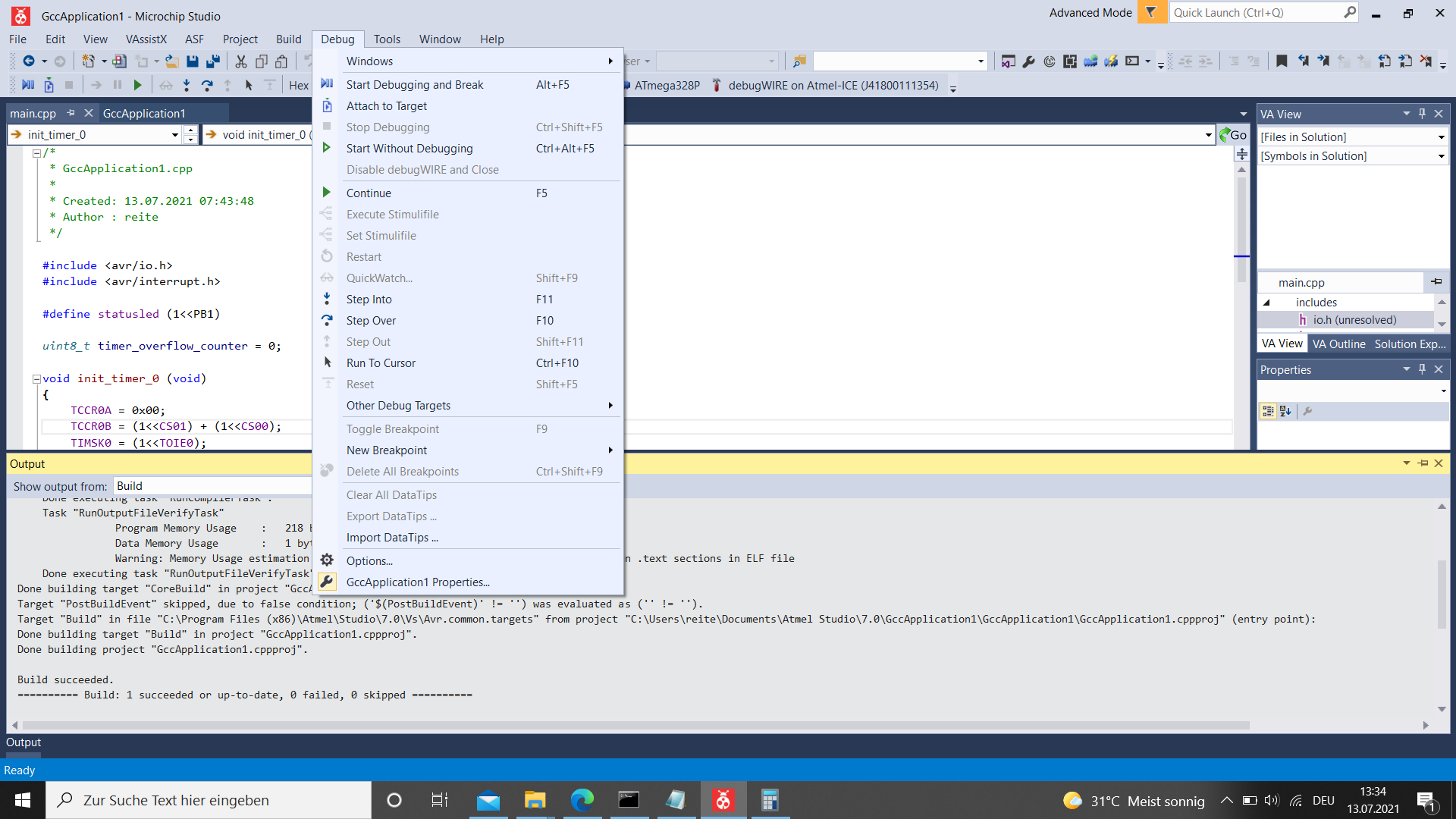The height and width of the screenshot is (819, 1456).
Task: Open the init_timer_0 scope dropdown
Action: click(x=175, y=135)
